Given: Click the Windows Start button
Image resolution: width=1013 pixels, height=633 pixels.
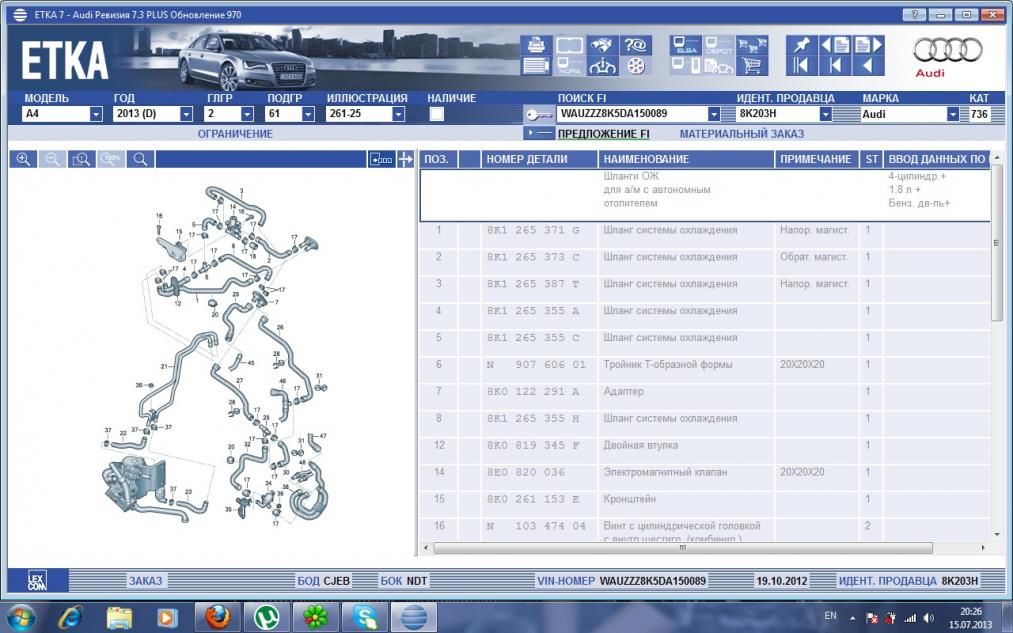Looking at the screenshot, I should [x=21, y=617].
